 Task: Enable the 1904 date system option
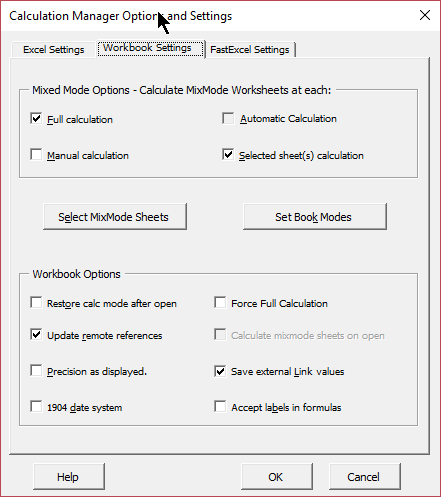(36, 407)
